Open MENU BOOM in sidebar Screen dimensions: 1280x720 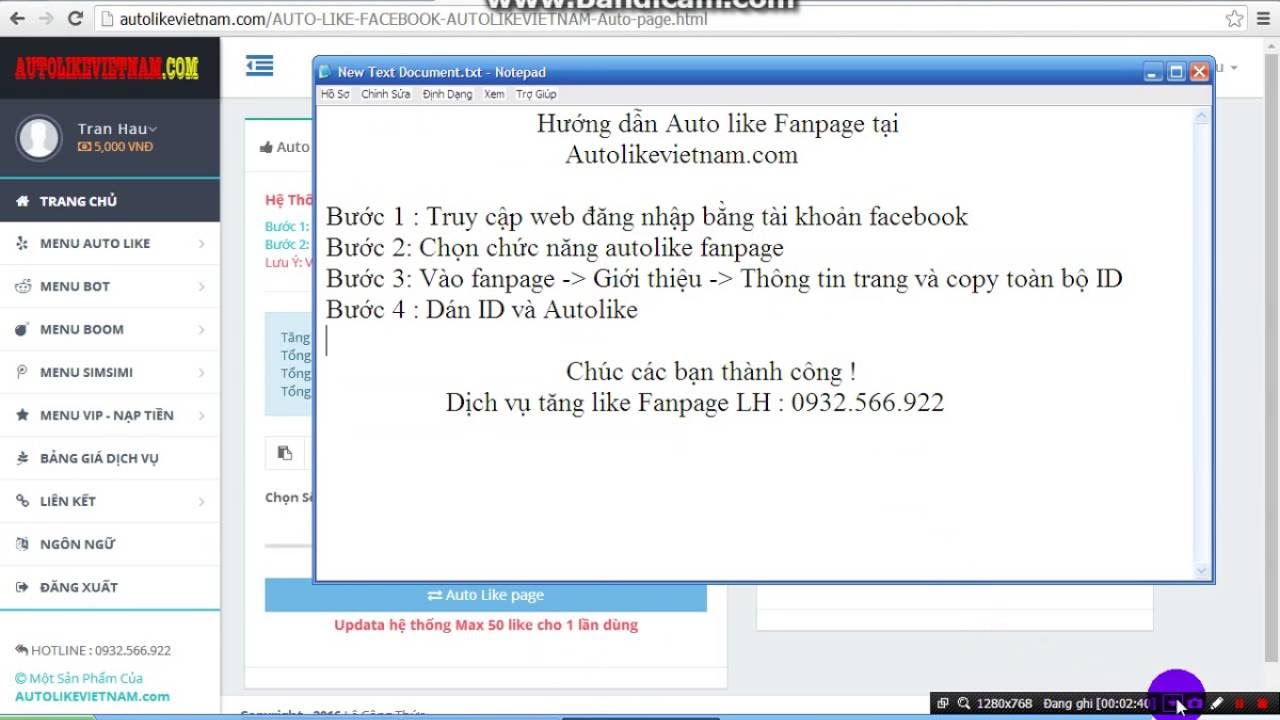110,329
